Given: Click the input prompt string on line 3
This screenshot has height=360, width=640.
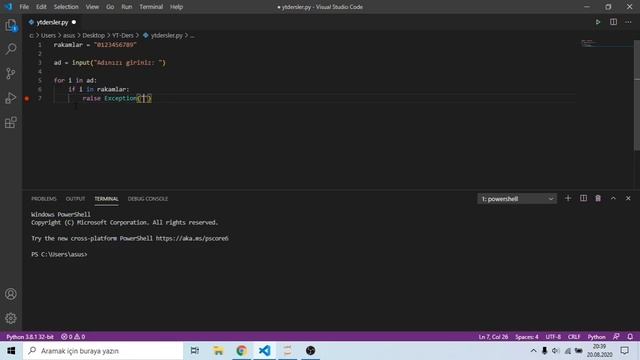Looking at the screenshot, I should 129,63.
